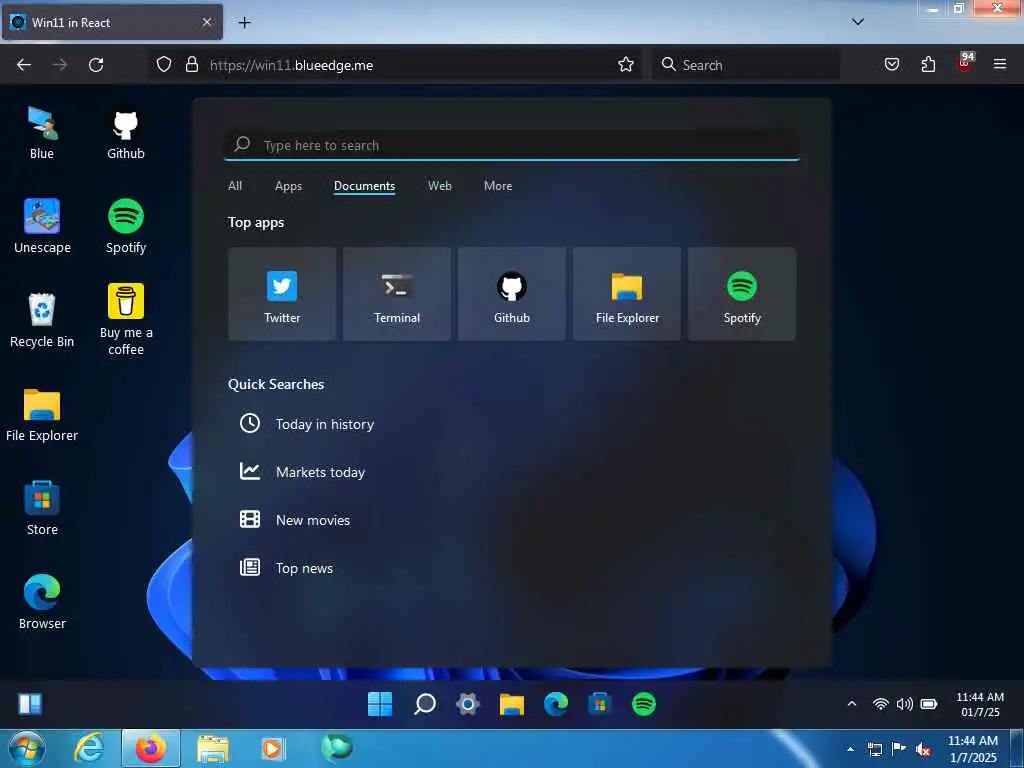Image resolution: width=1024 pixels, height=768 pixels.
Task: Open the More search tab
Action: click(498, 186)
